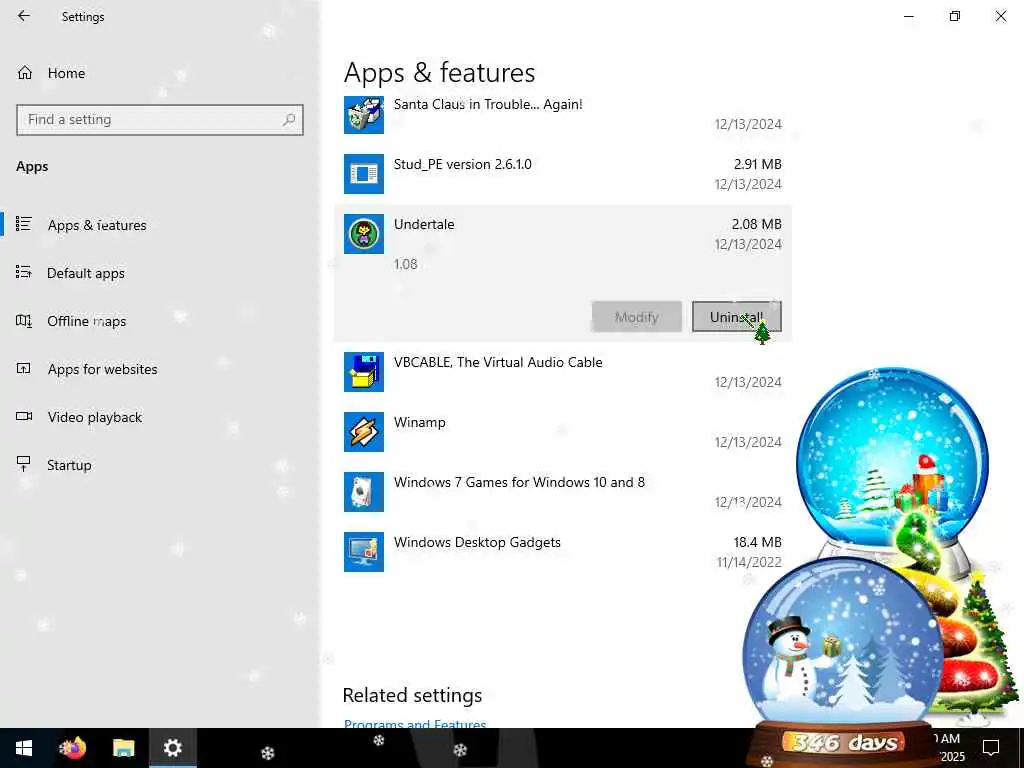Go to Startup settings
Viewport: 1024px width, 768px height.
click(69, 465)
